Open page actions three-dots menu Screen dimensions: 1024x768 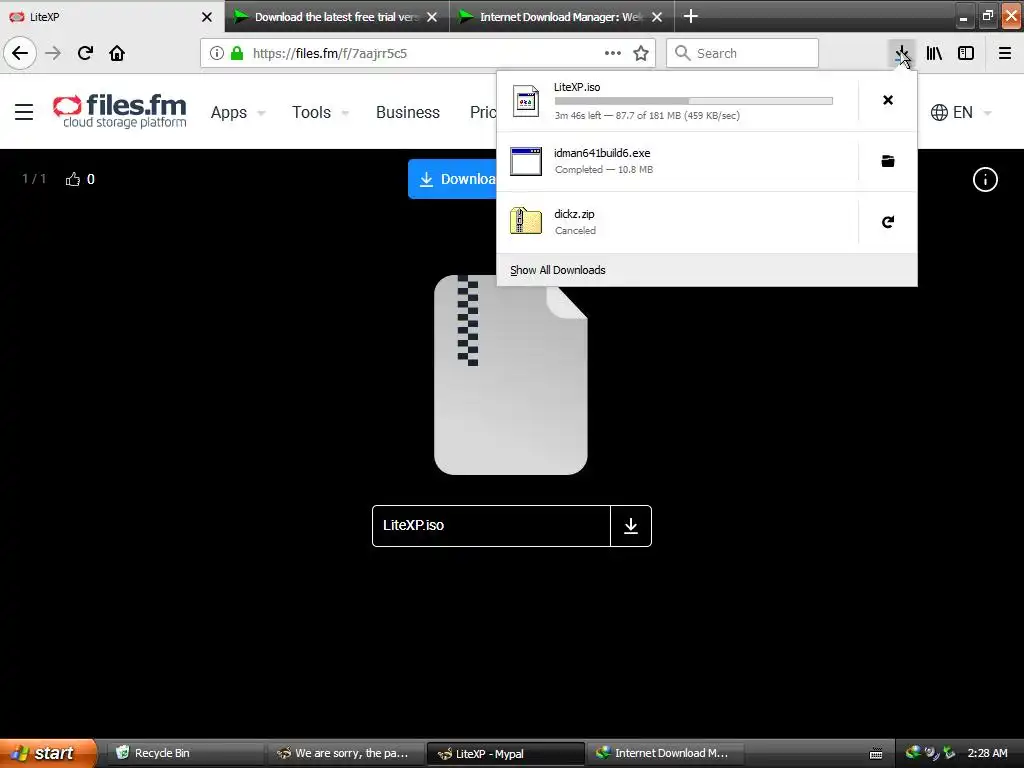click(613, 54)
